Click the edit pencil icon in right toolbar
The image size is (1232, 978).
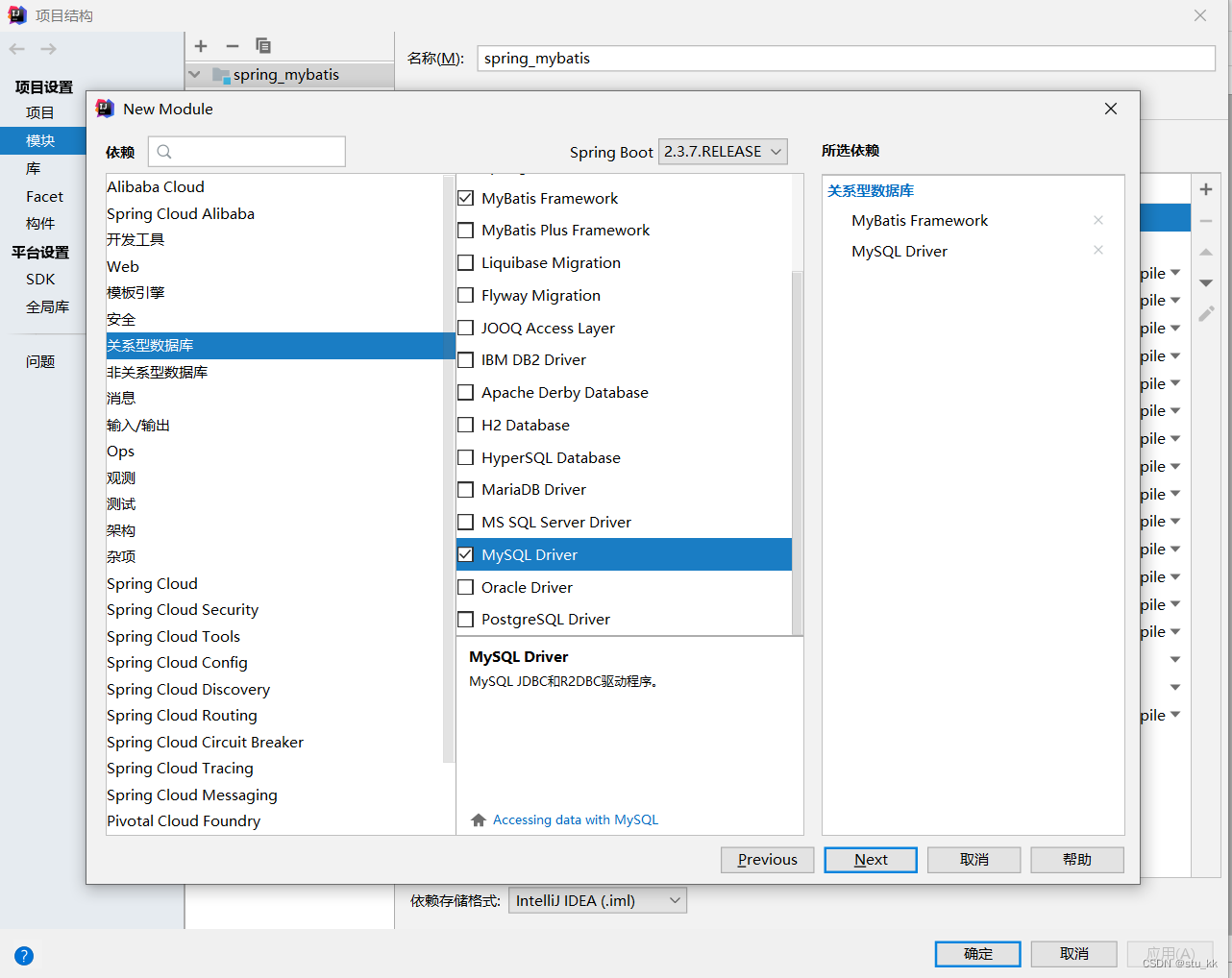click(x=1206, y=314)
